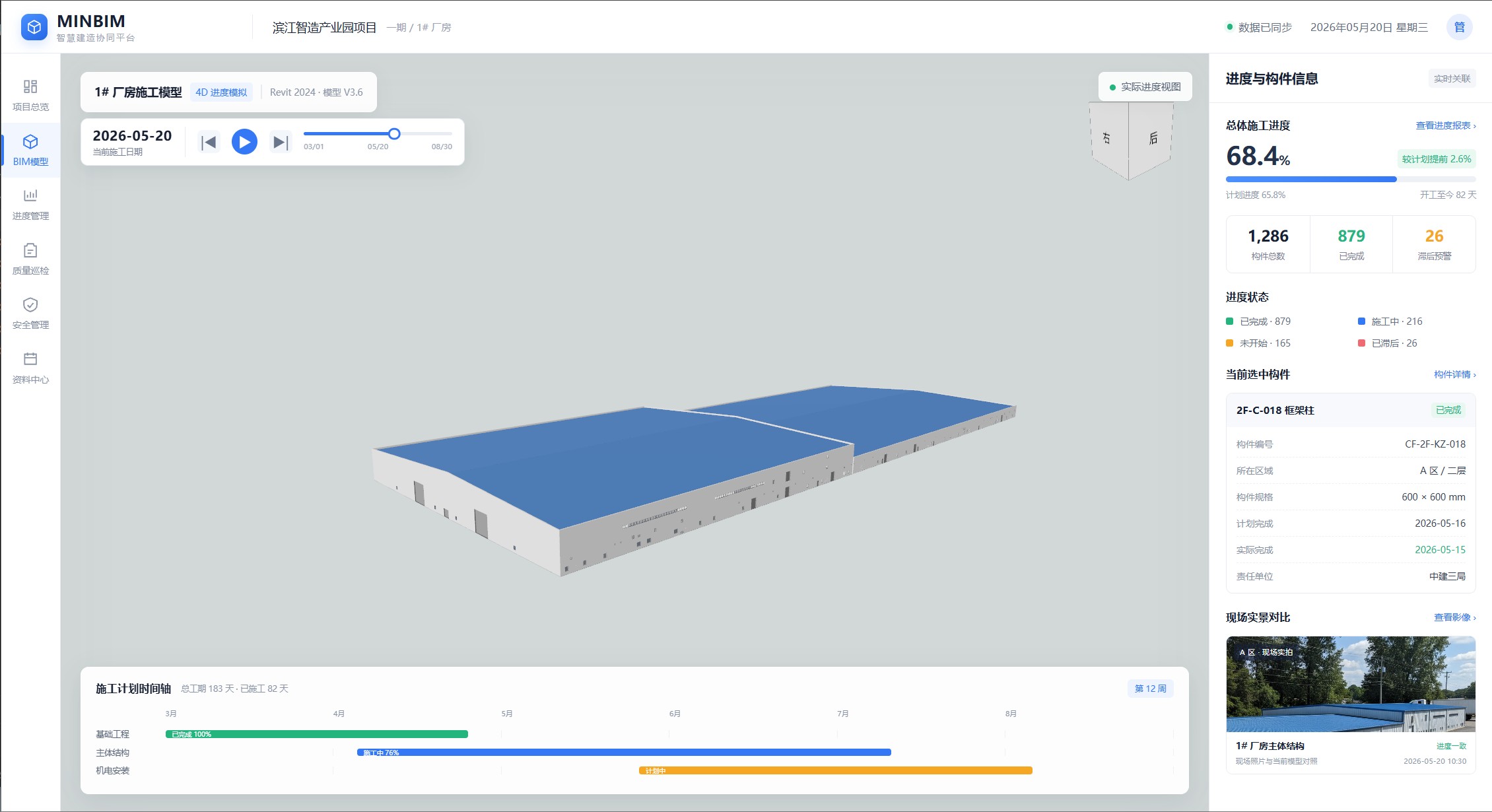
Task: Toggle the 已完成 · 879 legend item
Action: click(1258, 321)
